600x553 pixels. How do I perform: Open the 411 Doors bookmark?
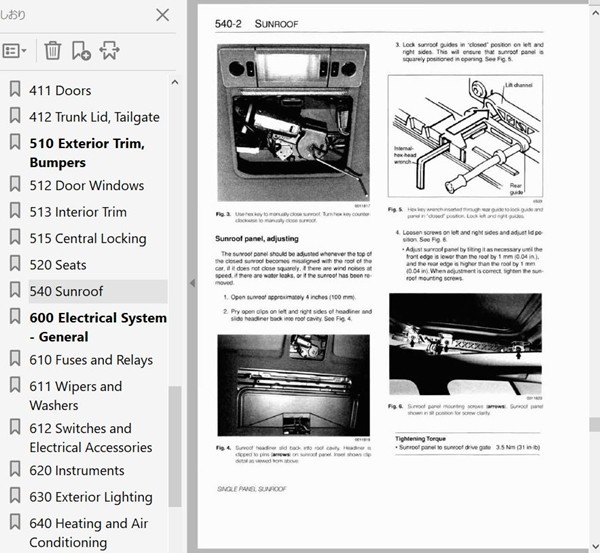pos(60,91)
